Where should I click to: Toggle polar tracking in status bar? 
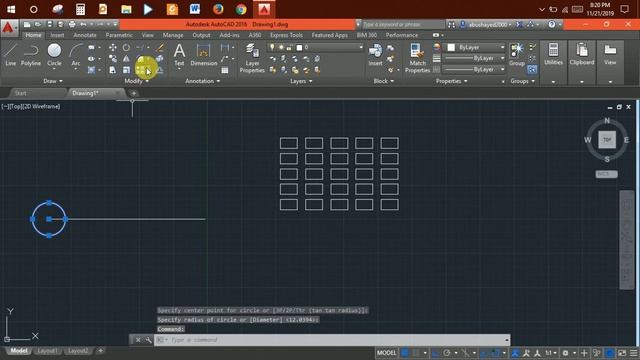click(x=447, y=353)
